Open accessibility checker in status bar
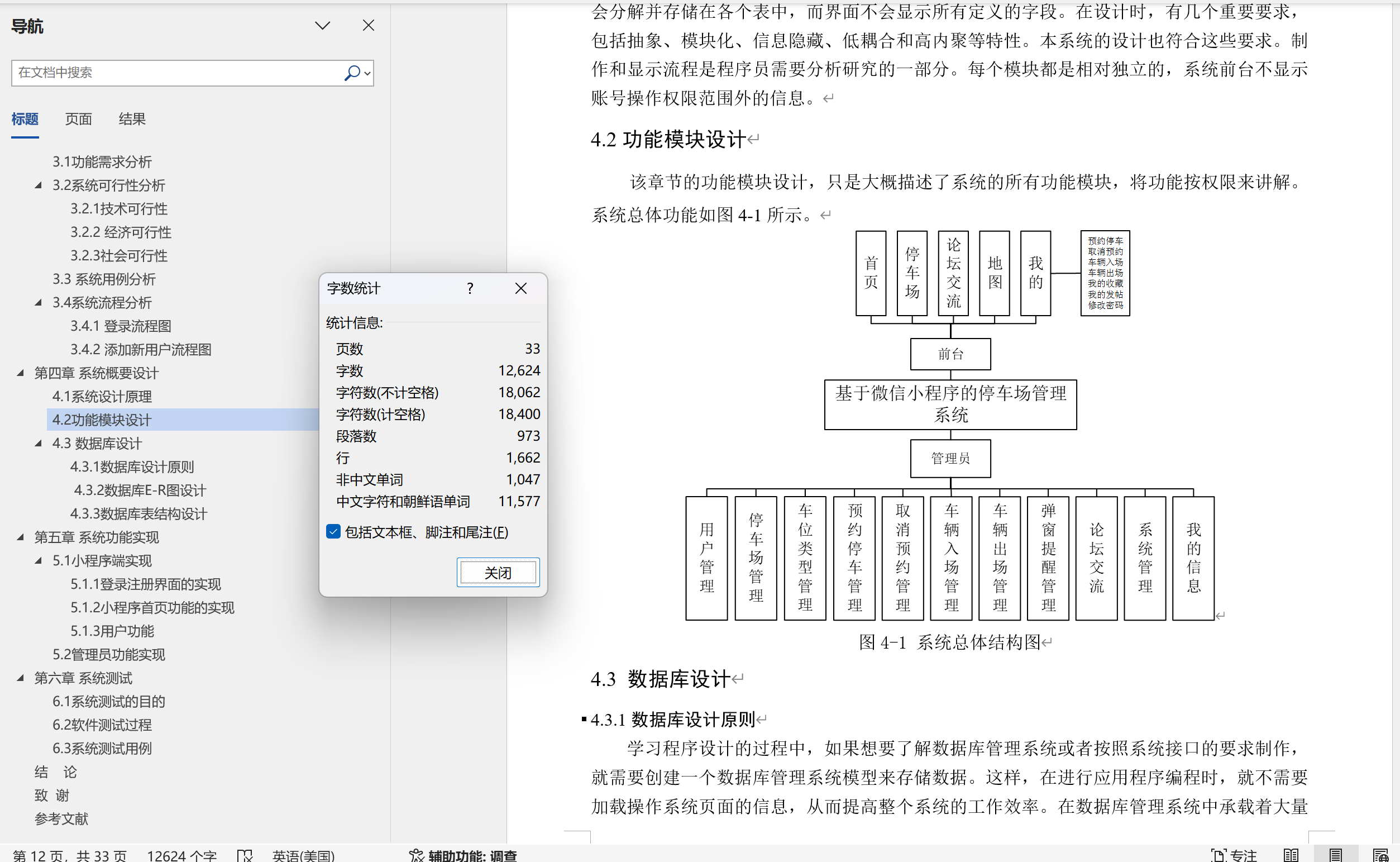Image resolution: width=1400 pixels, height=862 pixels. point(463,855)
